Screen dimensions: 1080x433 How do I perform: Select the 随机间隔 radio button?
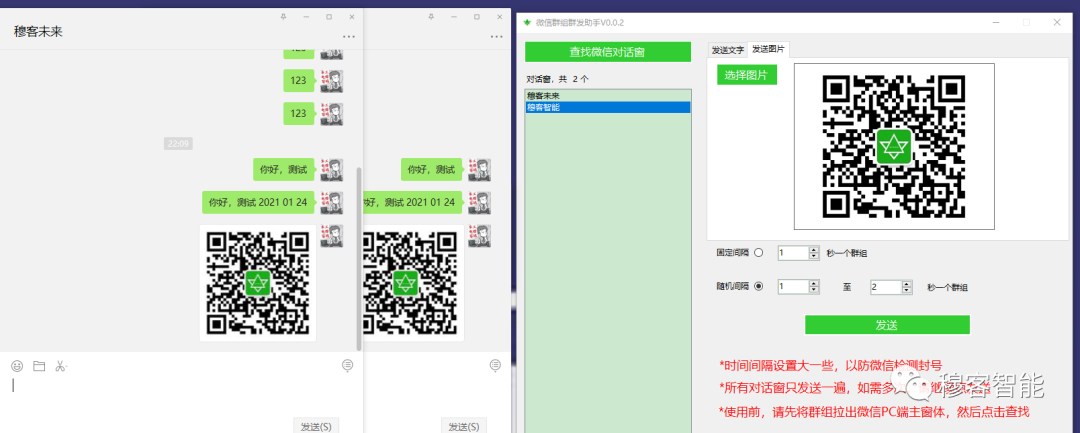point(759,286)
